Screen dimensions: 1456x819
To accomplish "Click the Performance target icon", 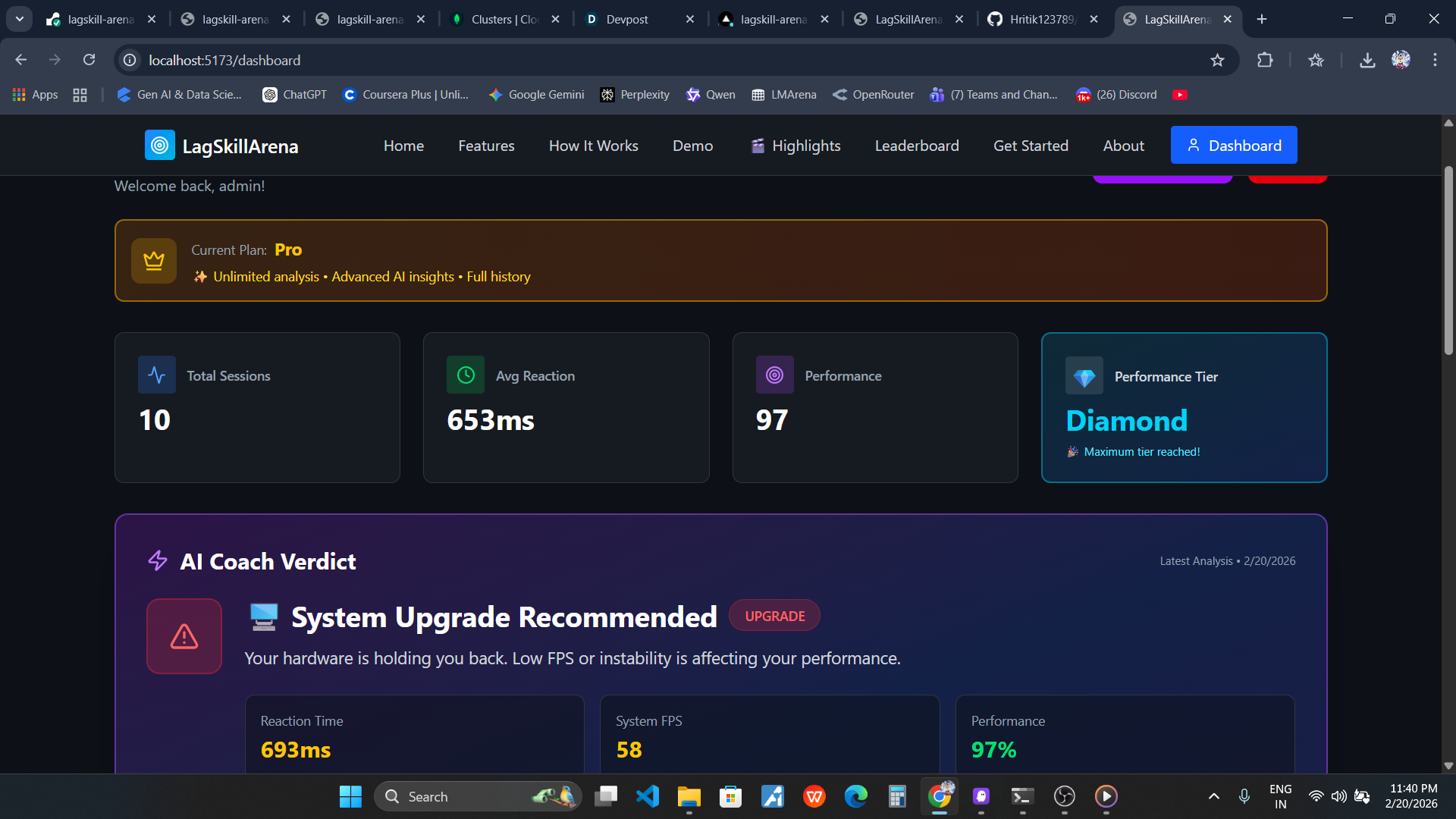I will point(774,375).
